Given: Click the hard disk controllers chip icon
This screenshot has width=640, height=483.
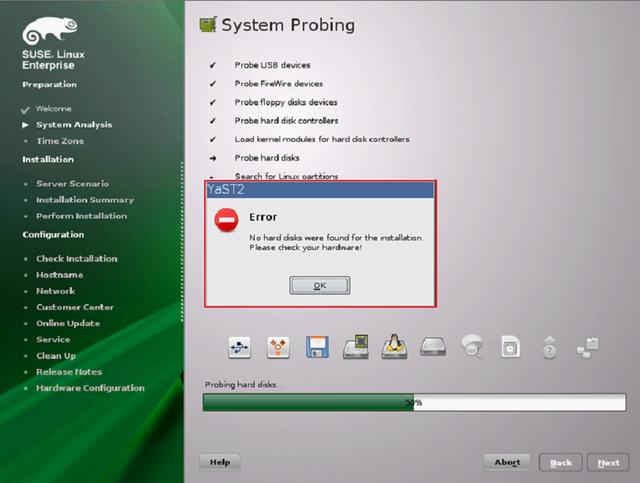Looking at the screenshot, I should pyautogui.click(x=356, y=347).
